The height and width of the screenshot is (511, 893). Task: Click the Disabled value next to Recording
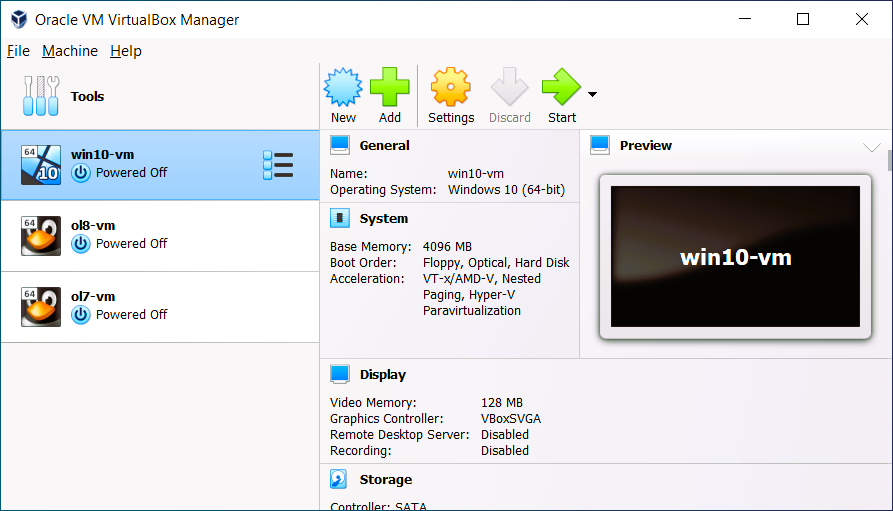(x=505, y=450)
